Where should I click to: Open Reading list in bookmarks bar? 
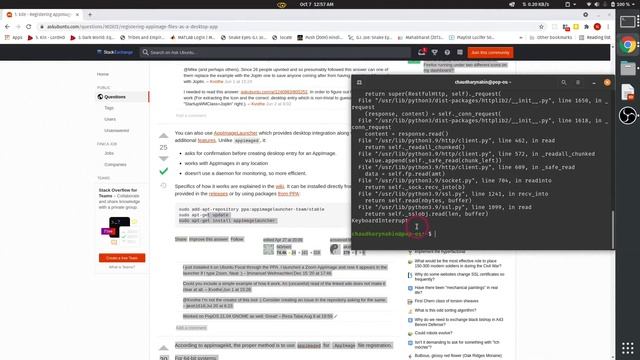pyautogui.click(x=594, y=37)
